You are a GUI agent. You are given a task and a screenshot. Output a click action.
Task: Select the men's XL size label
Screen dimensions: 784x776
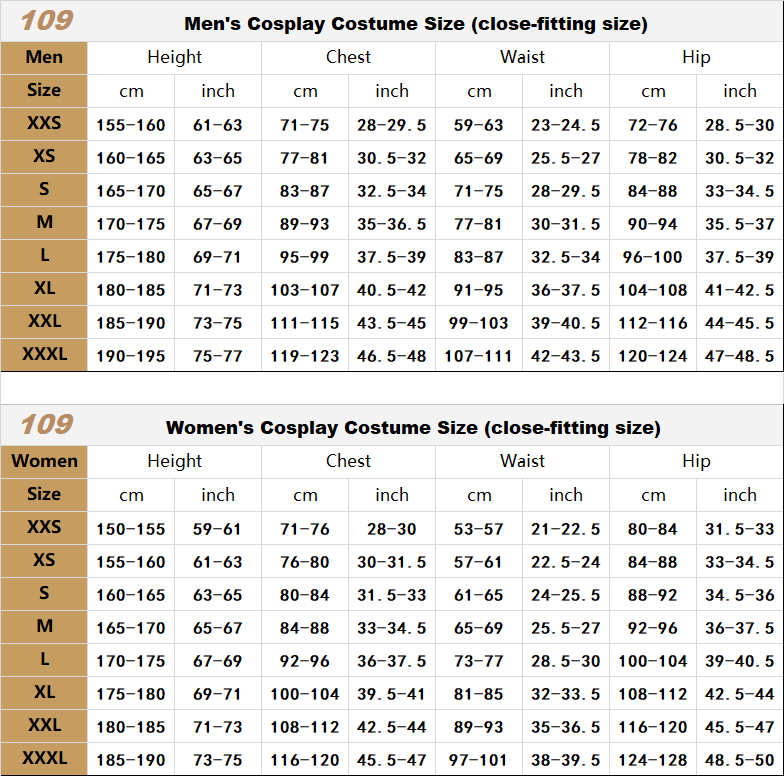pyautogui.click(x=44, y=288)
